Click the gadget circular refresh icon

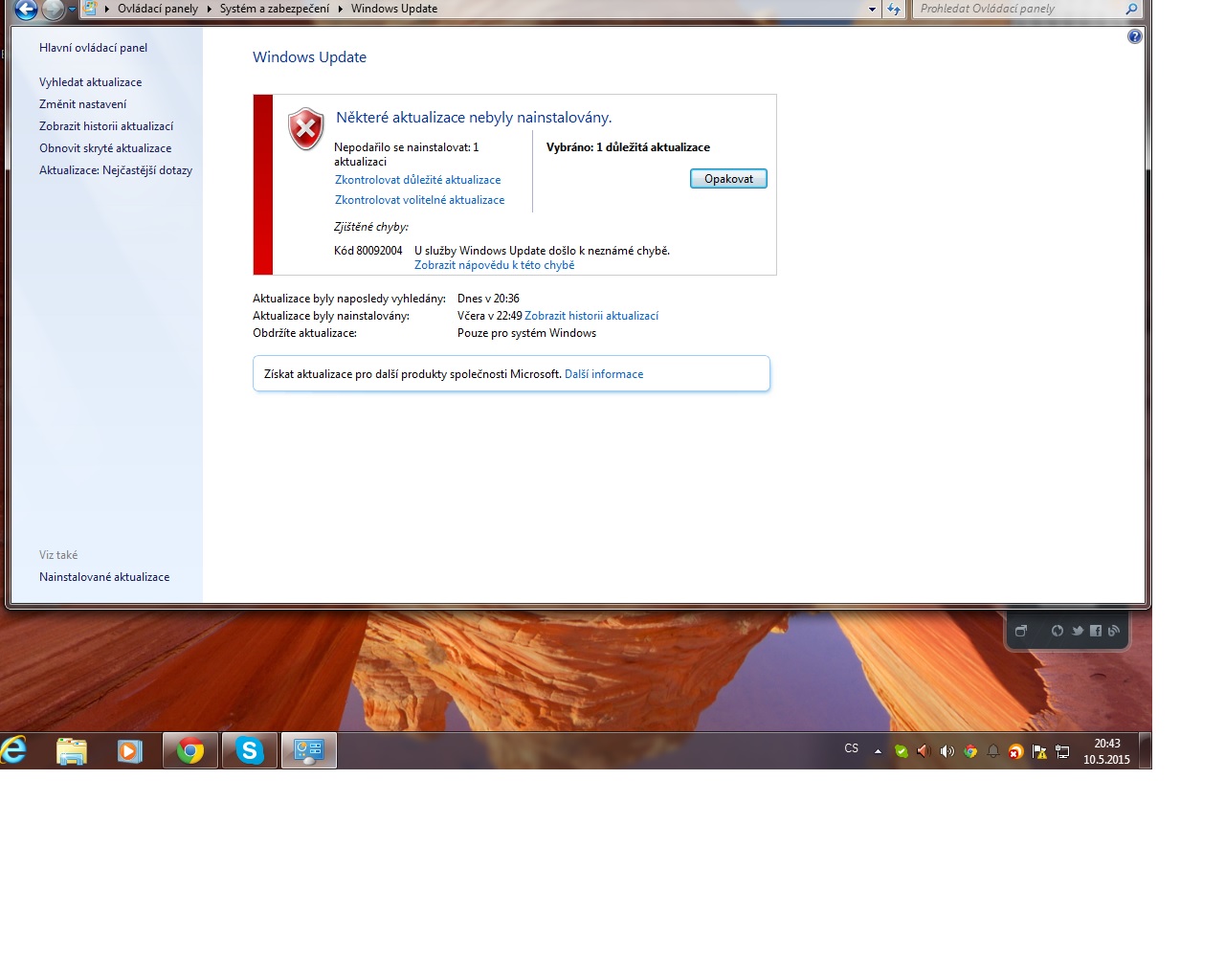[1058, 631]
